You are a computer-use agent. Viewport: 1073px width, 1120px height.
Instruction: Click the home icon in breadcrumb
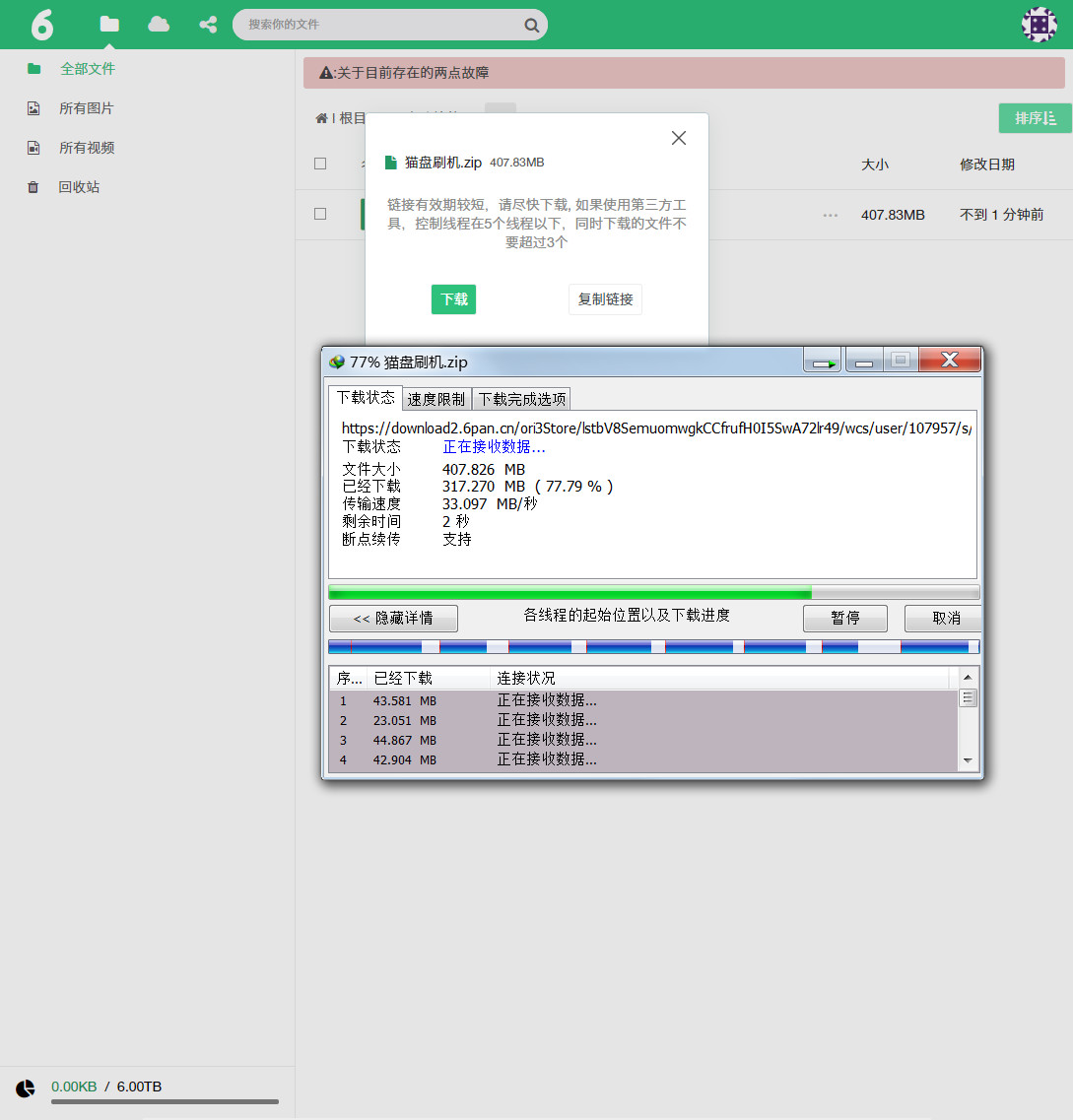click(x=321, y=118)
